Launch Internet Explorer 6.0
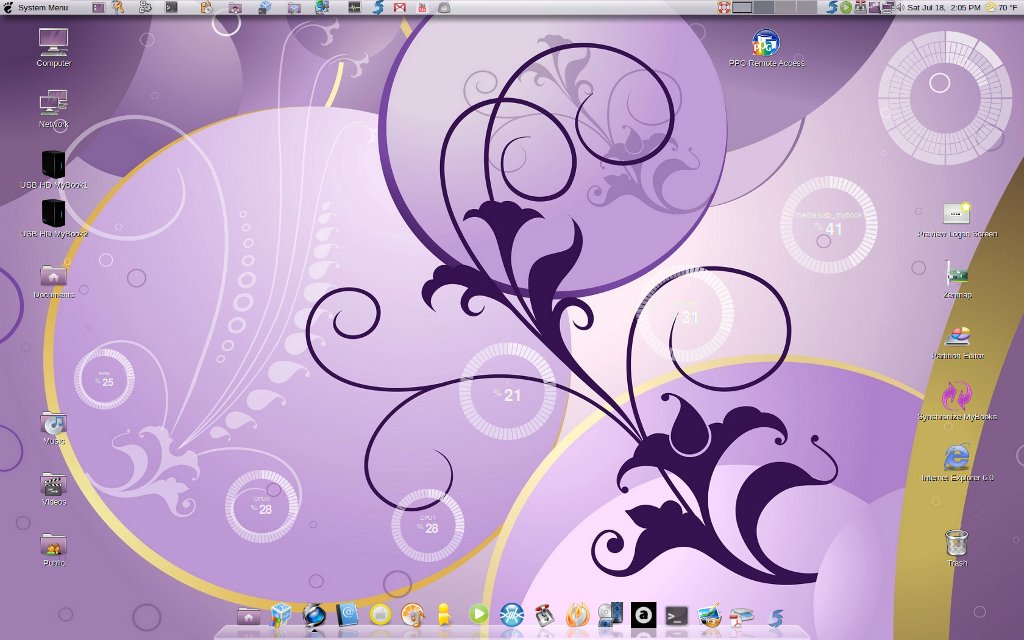This screenshot has width=1024, height=640. pyautogui.click(x=957, y=462)
